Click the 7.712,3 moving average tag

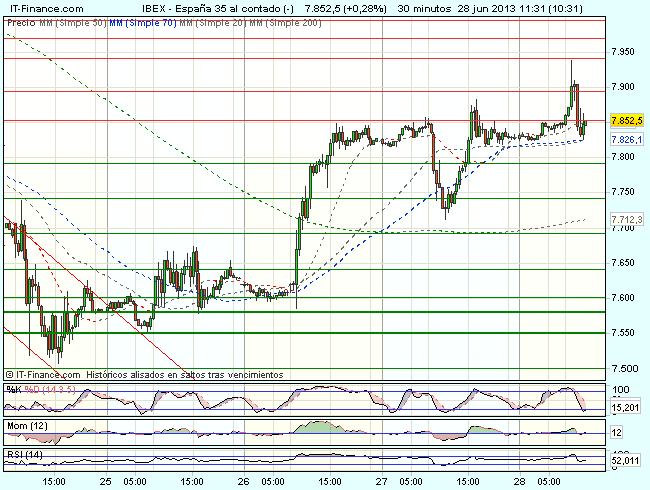[x=626, y=219]
